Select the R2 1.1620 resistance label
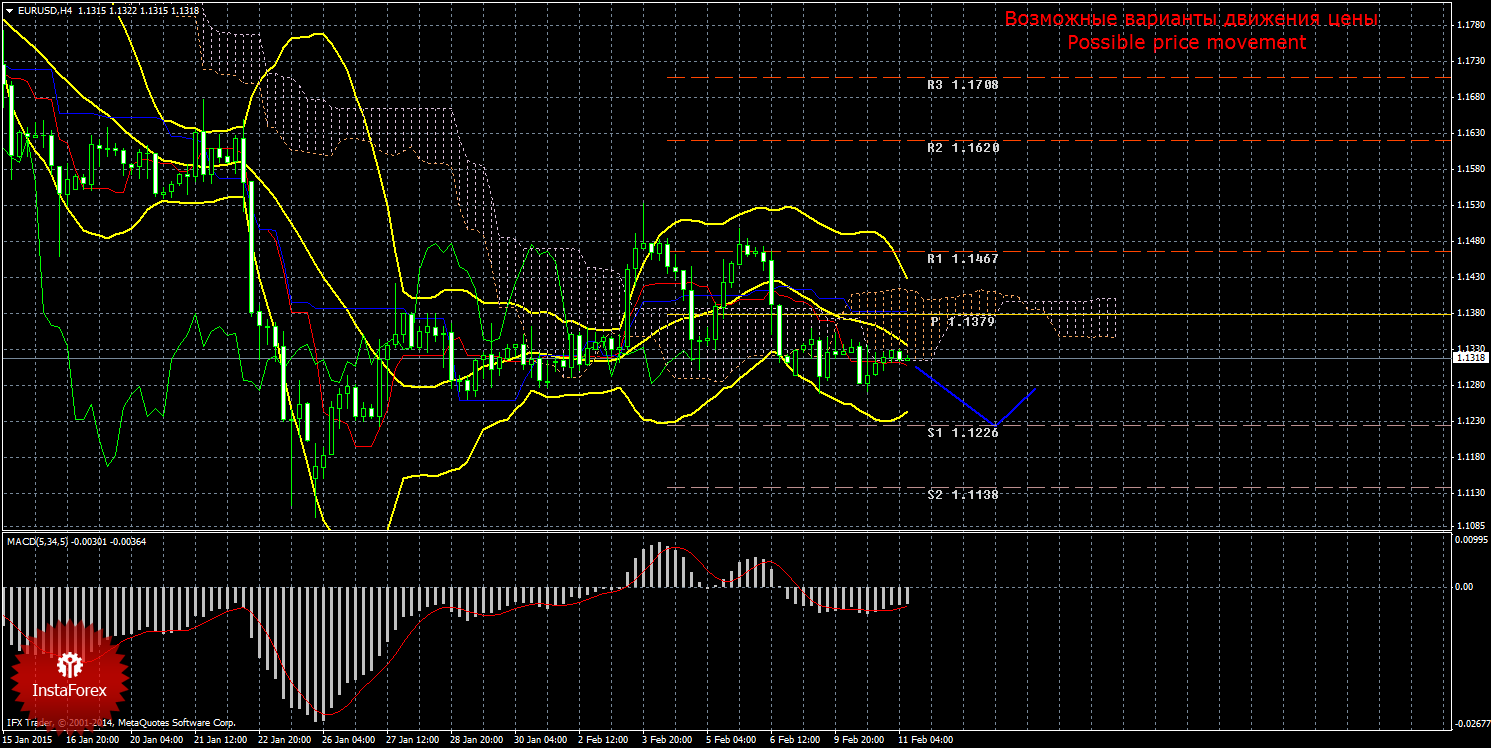Screen dimensions: 1491x748 point(962,147)
